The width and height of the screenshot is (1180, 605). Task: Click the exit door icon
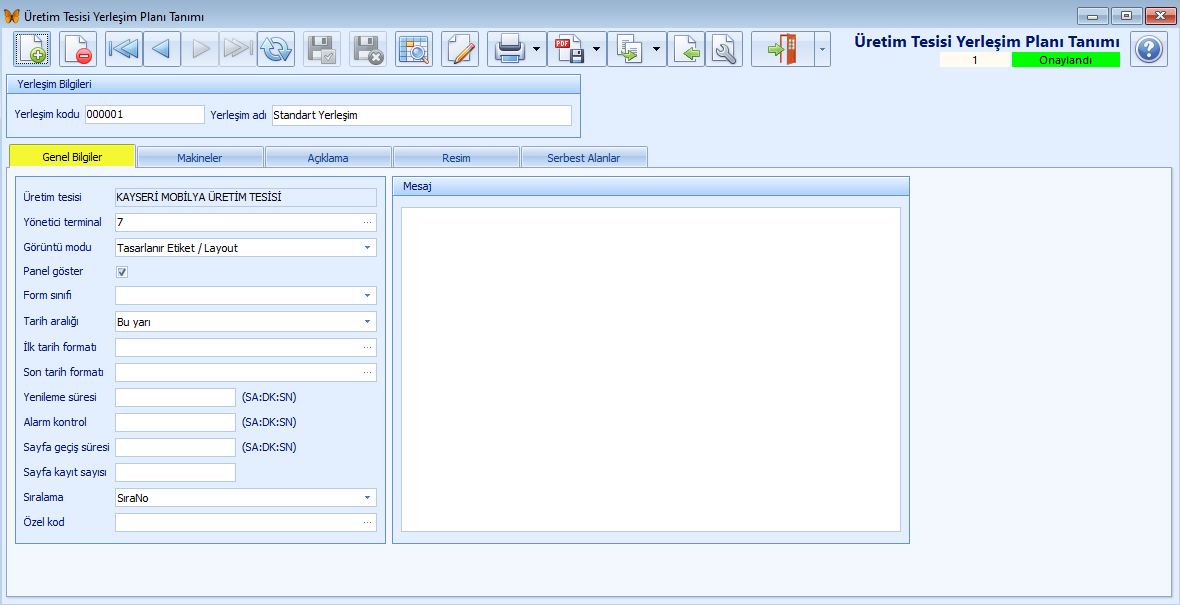(783, 50)
